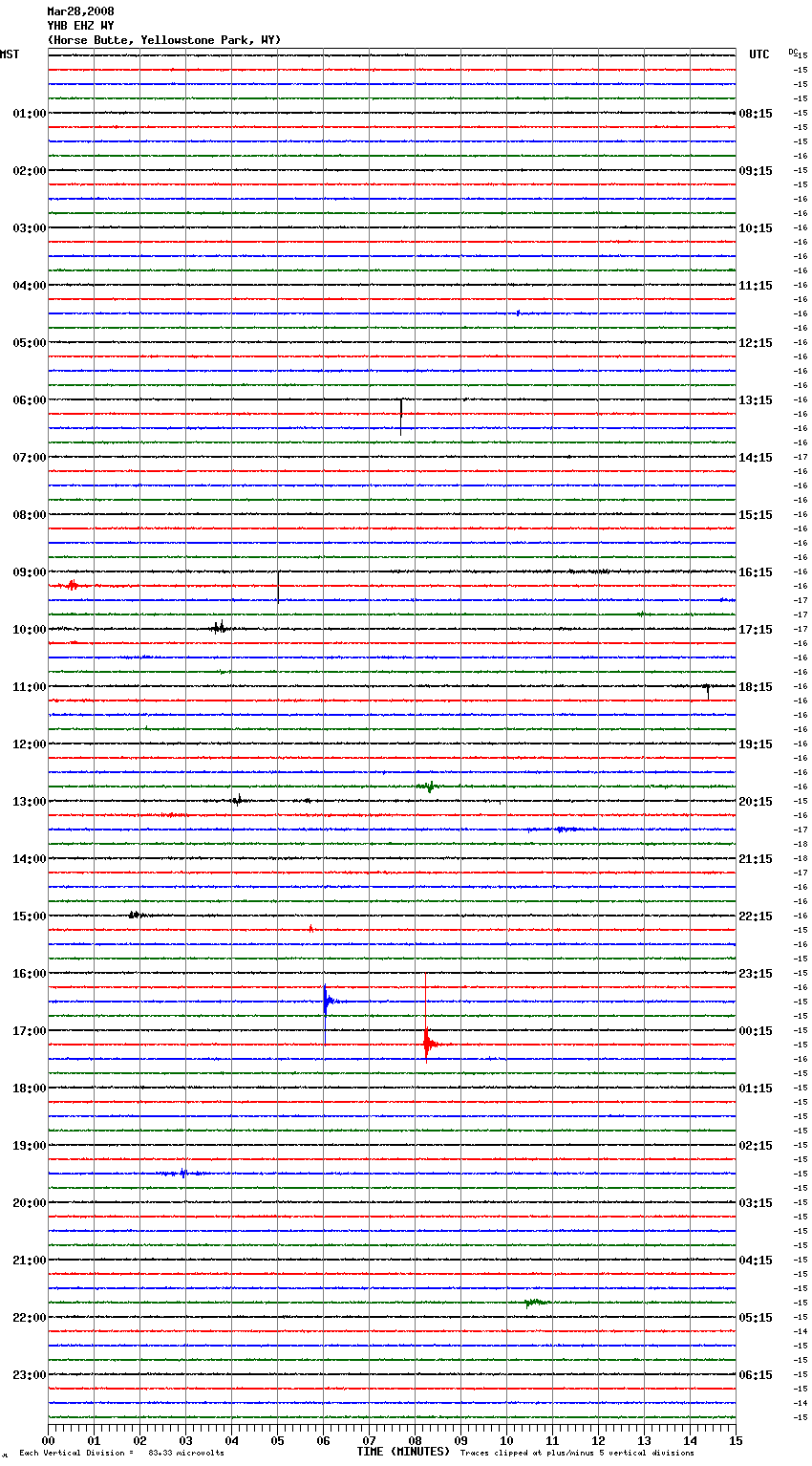Viewport: 812px width, 1466px height.
Task: Click the station code "YHB EHZ WY"
Action: 80,26
